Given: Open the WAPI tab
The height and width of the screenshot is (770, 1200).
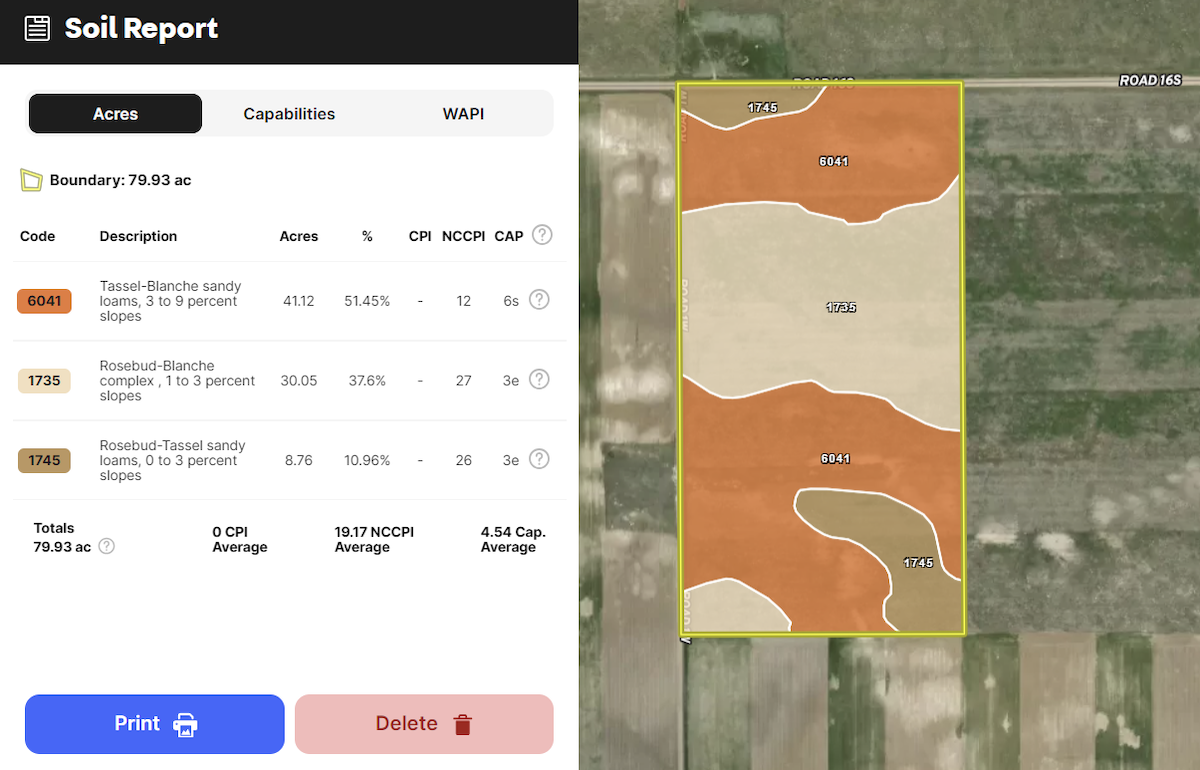Looking at the screenshot, I should [463, 114].
